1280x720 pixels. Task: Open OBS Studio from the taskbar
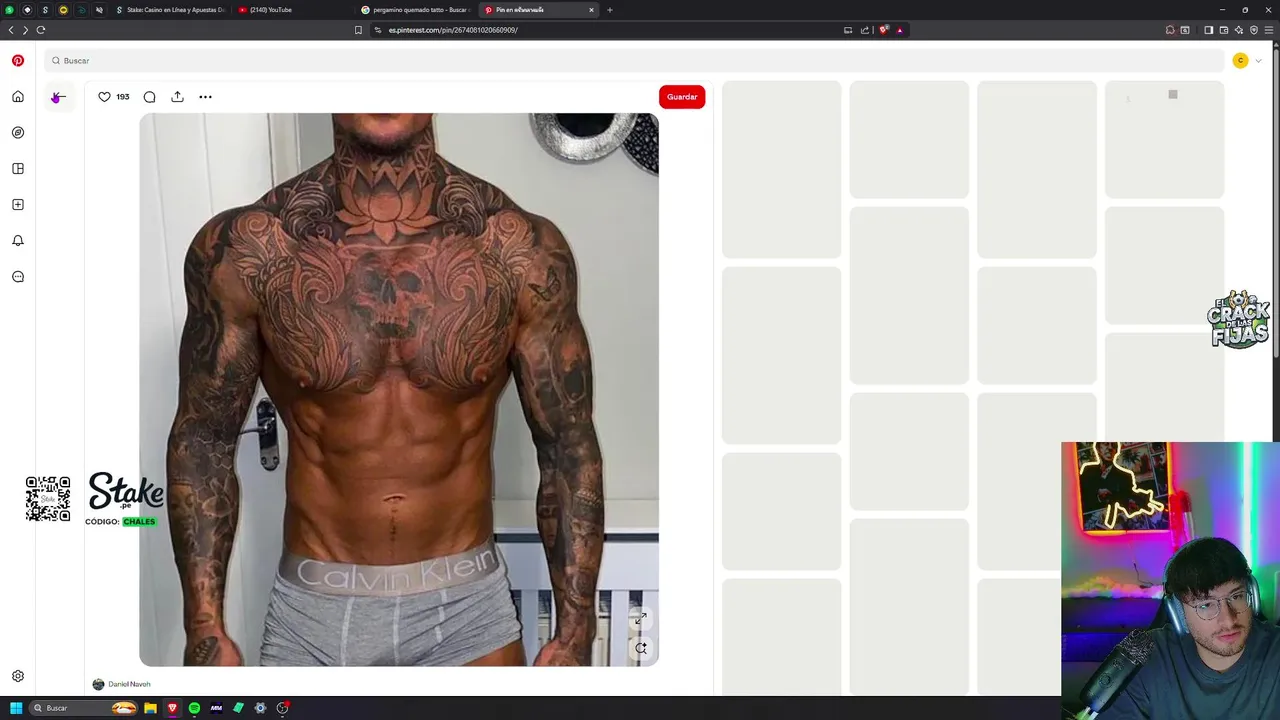[x=283, y=708]
